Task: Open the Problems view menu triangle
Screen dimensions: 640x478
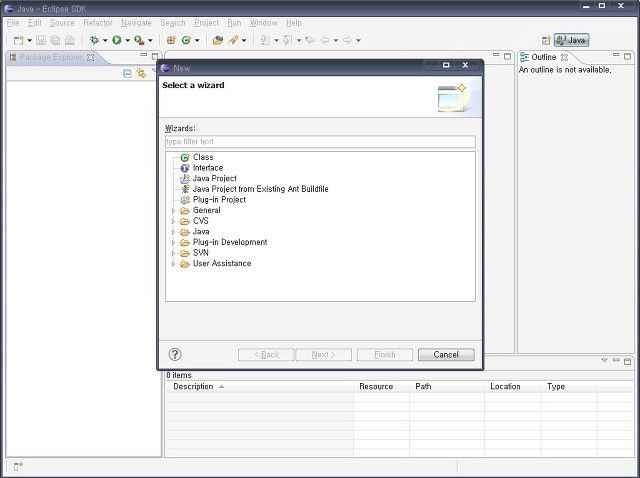Action: coord(604,360)
